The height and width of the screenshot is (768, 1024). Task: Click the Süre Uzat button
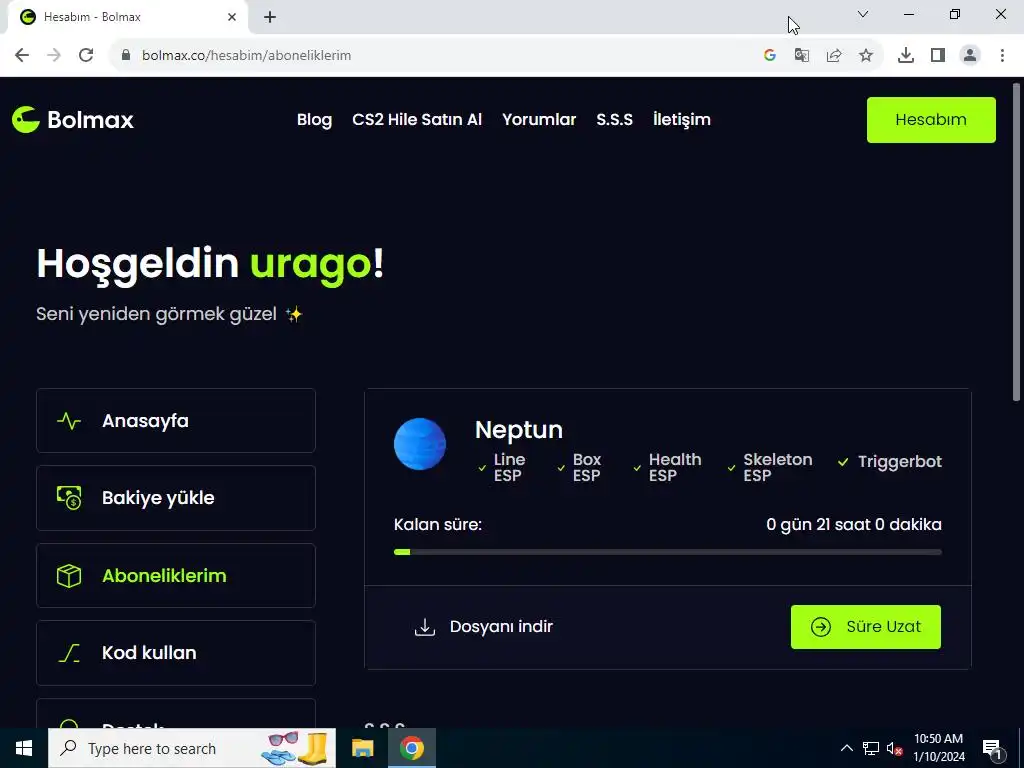tap(865, 627)
